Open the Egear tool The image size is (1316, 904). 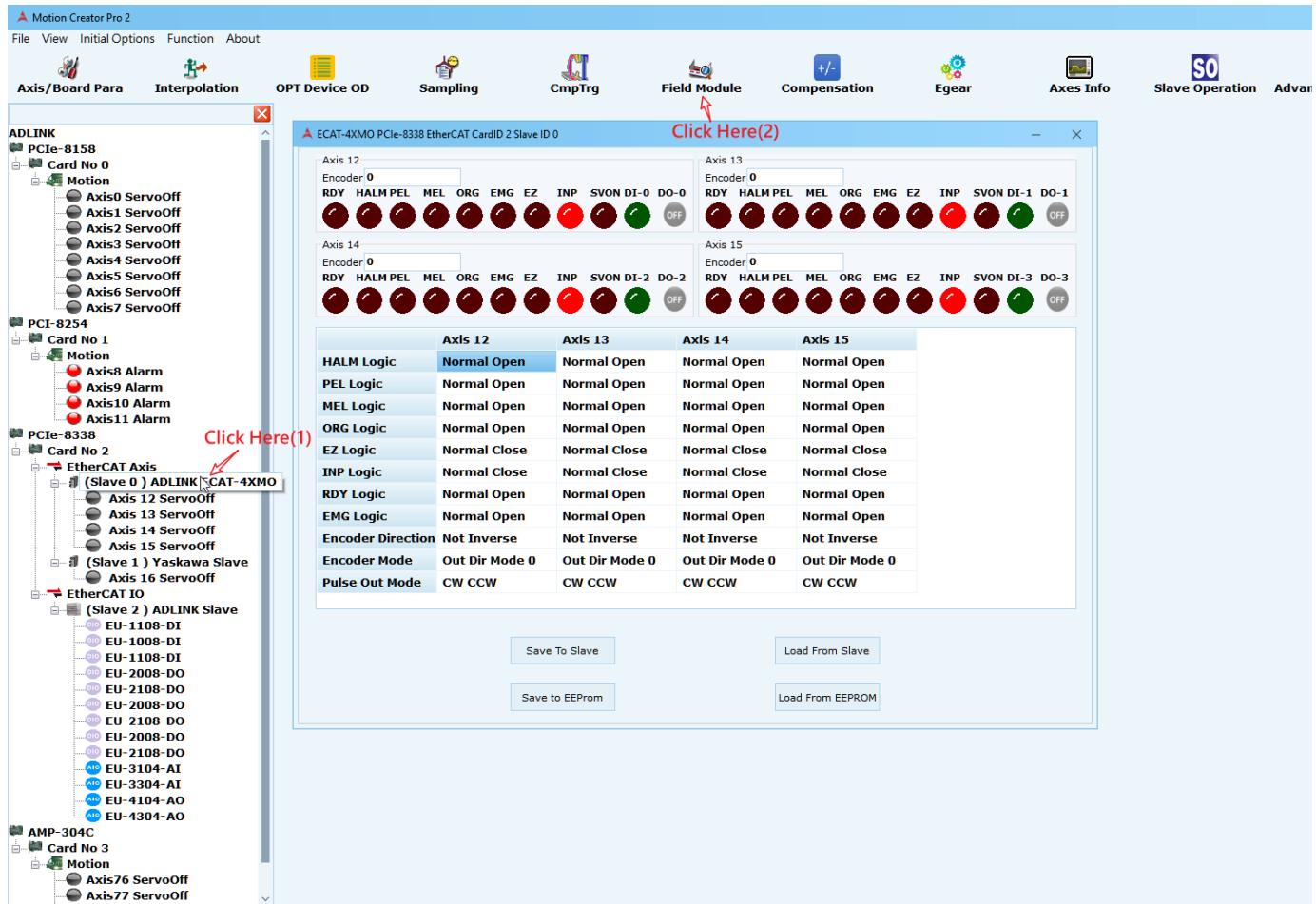coord(953,74)
